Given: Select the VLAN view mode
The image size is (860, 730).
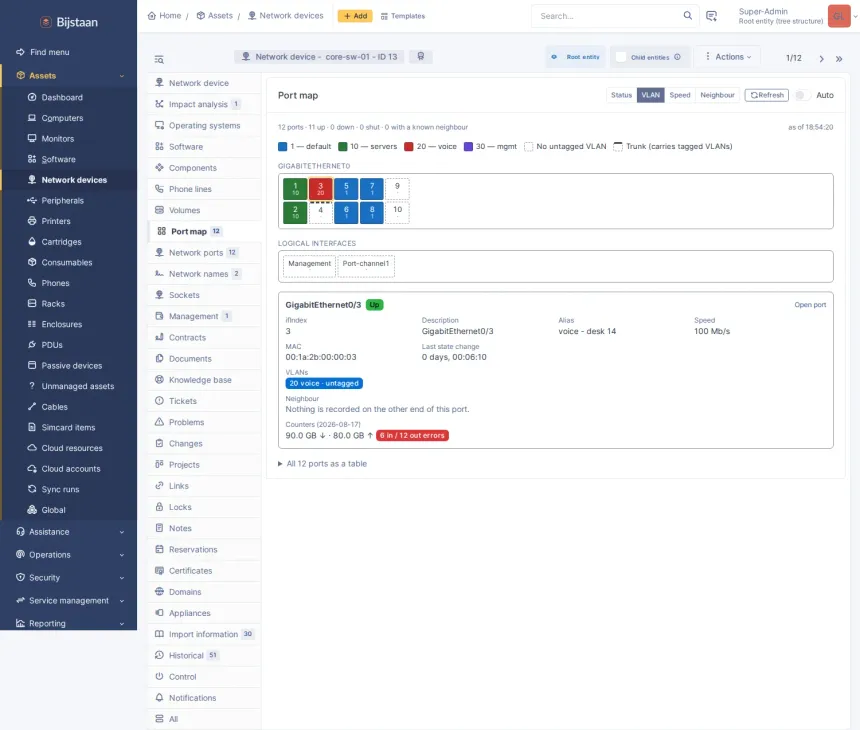Looking at the screenshot, I should click(x=650, y=95).
